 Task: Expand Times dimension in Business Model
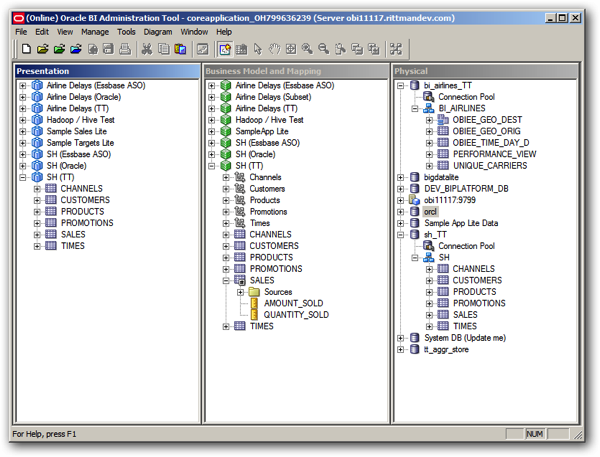pos(226,223)
